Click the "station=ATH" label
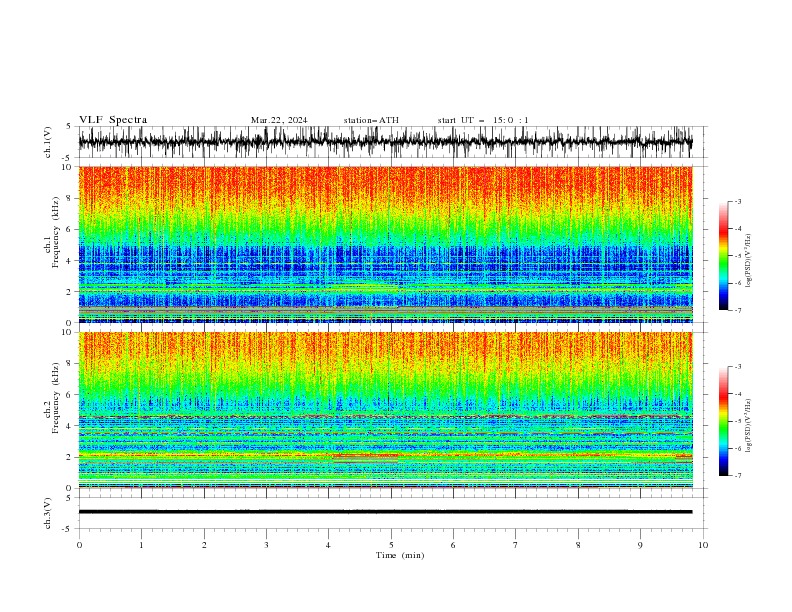The image size is (792, 612). point(371,120)
